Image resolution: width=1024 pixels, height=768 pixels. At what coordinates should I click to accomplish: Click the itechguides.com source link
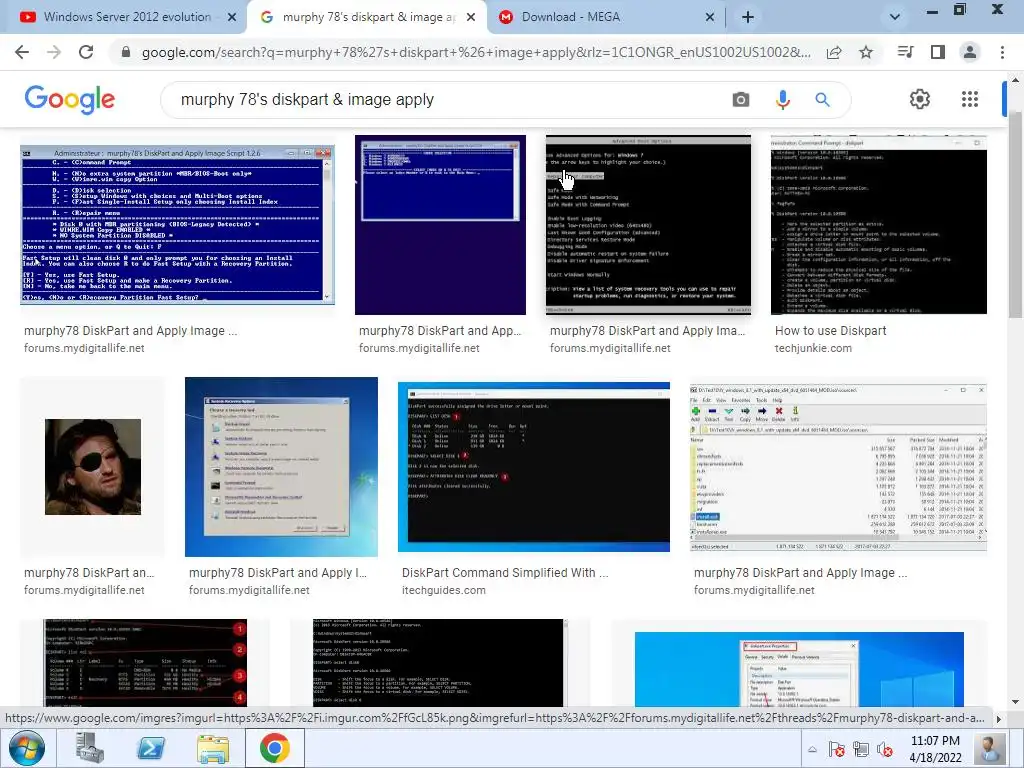[x=443, y=590]
